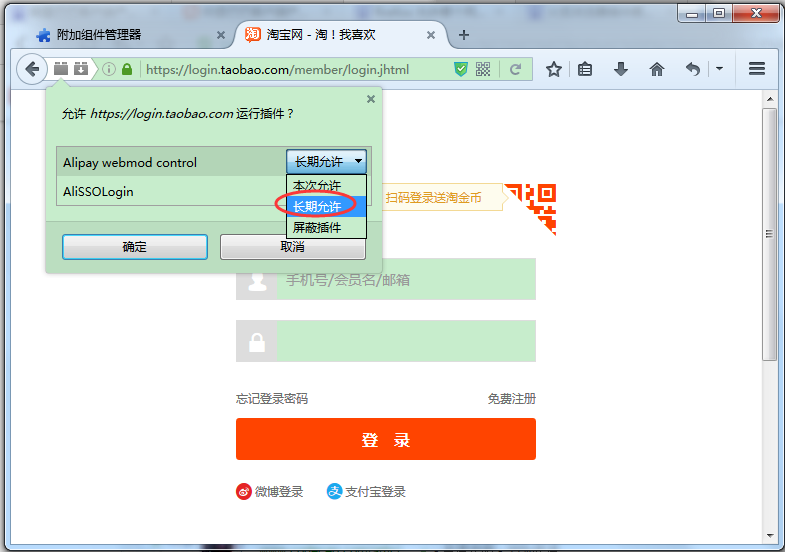The width and height of the screenshot is (785, 552).
Task: Open a new tab with the plus button
Action: coord(463,35)
